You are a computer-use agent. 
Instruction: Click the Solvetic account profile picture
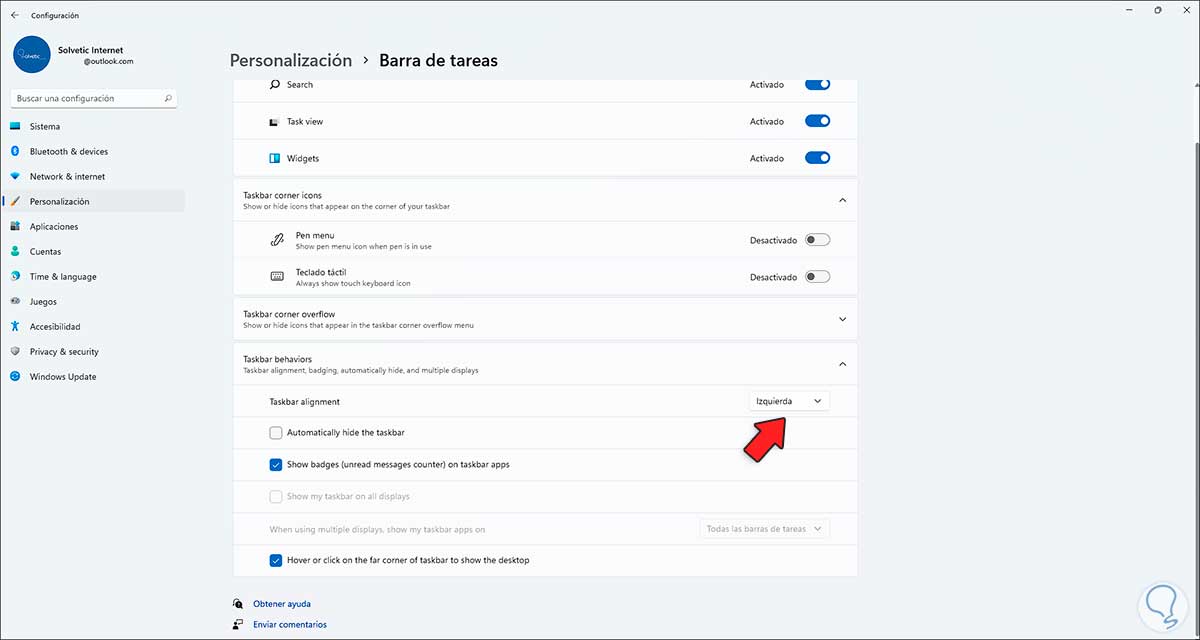(32, 55)
